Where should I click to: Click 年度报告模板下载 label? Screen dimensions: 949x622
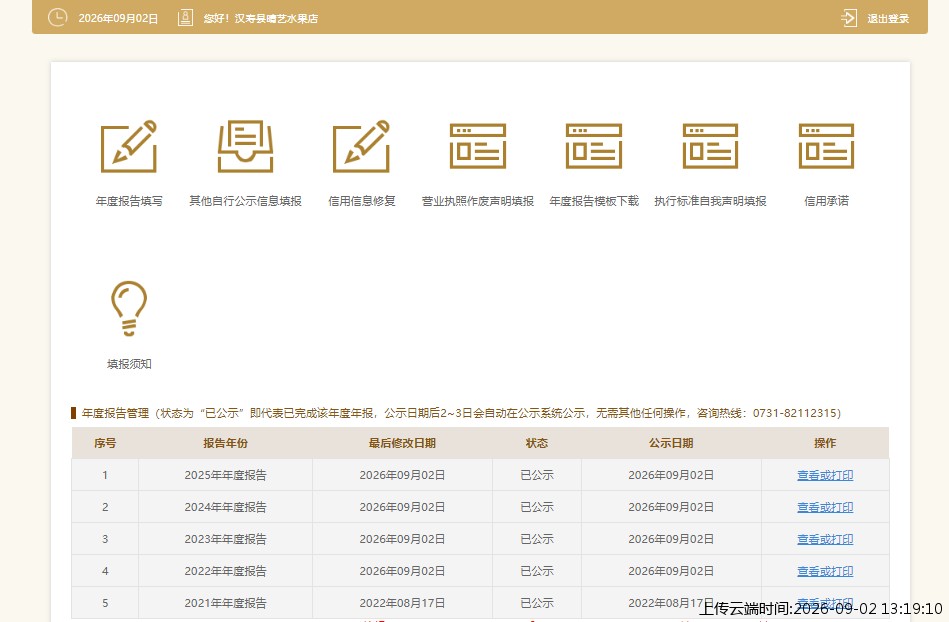click(594, 201)
